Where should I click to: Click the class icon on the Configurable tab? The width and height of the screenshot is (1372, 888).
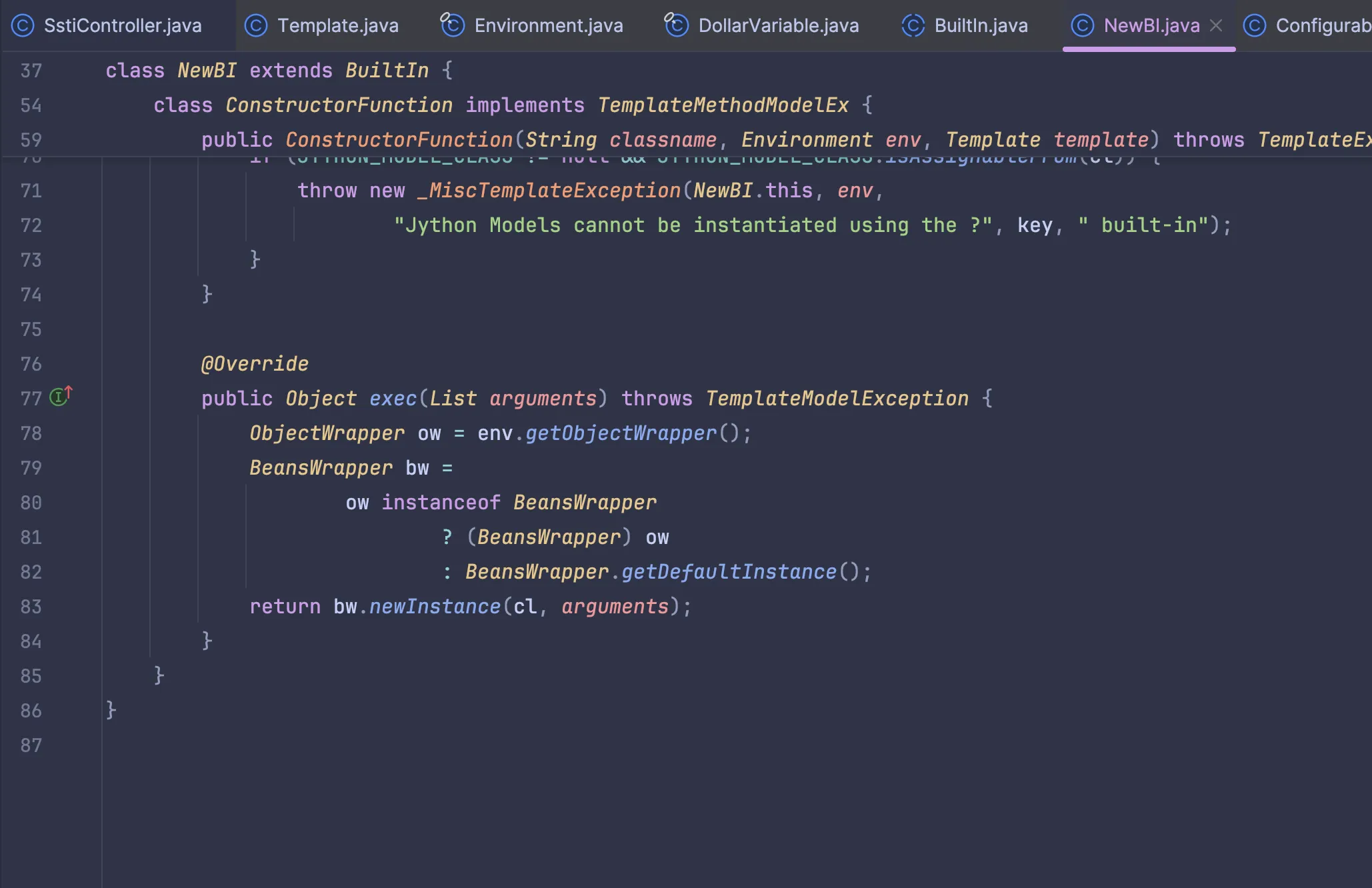[x=1255, y=25]
